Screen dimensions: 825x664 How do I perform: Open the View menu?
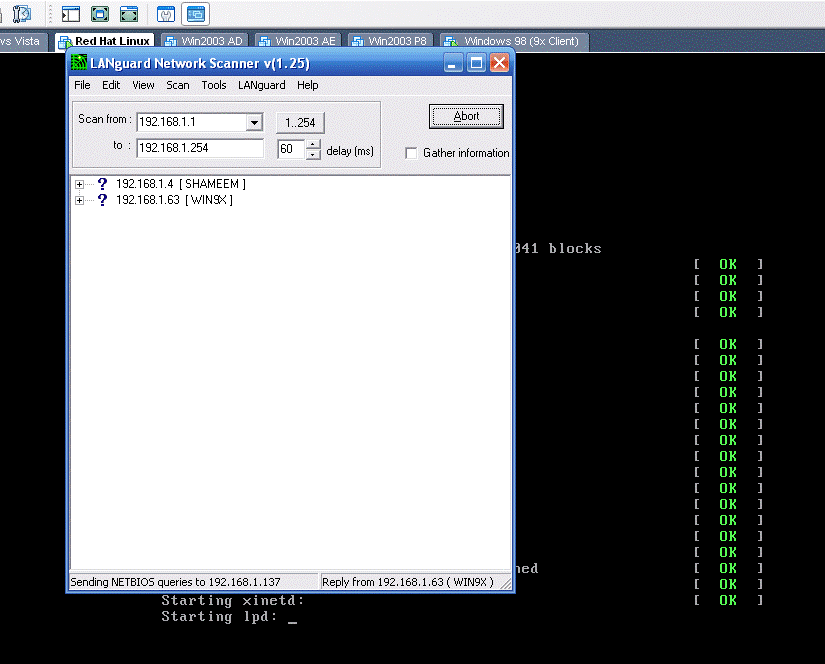(143, 85)
